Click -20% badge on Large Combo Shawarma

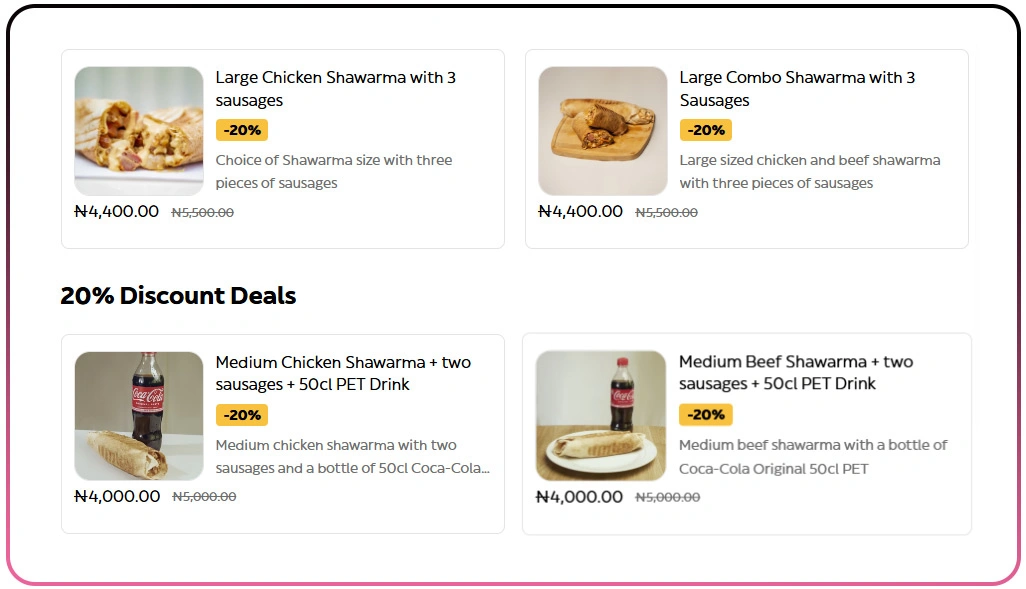(x=706, y=130)
